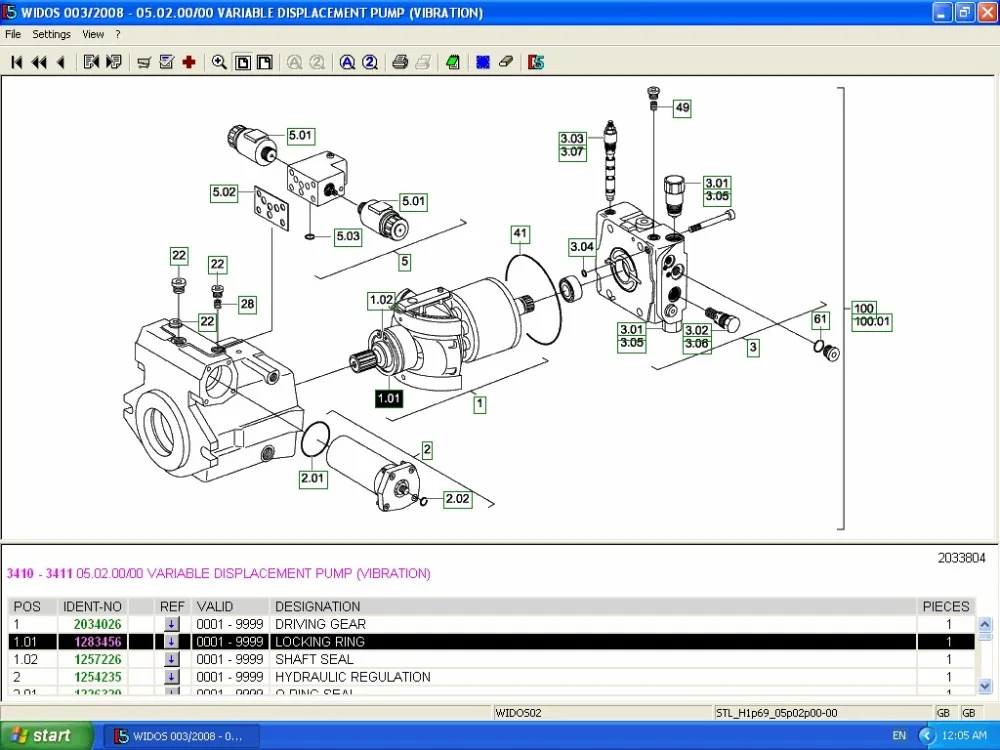Click WIDOS 003/2008 taskbar button
1000x750 pixels.
(x=180, y=736)
